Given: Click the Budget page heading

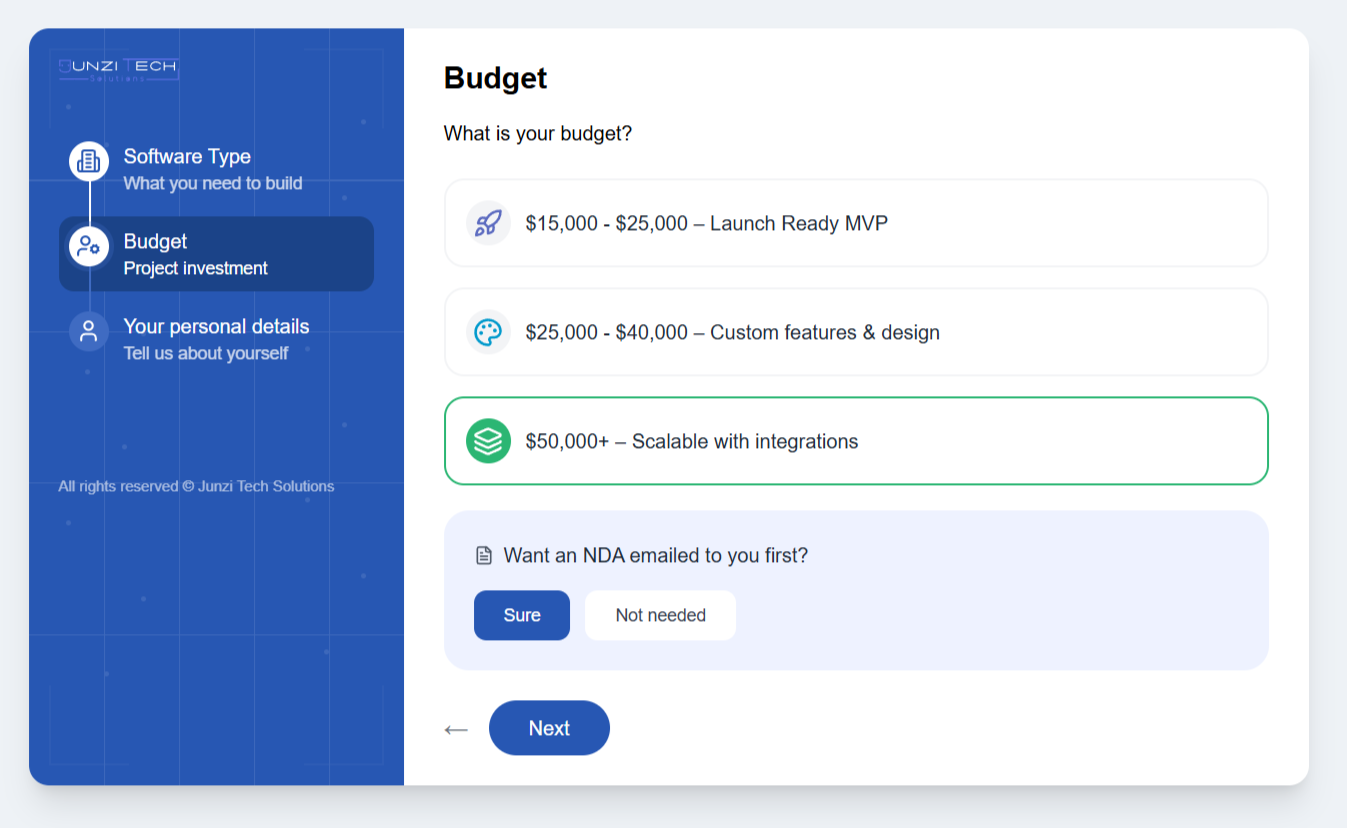Looking at the screenshot, I should [495, 78].
